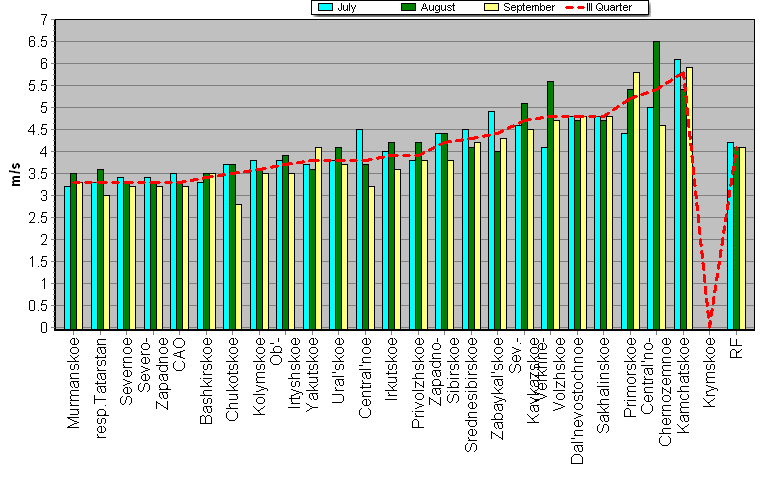Click the cyan July bar above RF
The height and width of the screenshot is (479, 777).
click(x=730, y=235)
